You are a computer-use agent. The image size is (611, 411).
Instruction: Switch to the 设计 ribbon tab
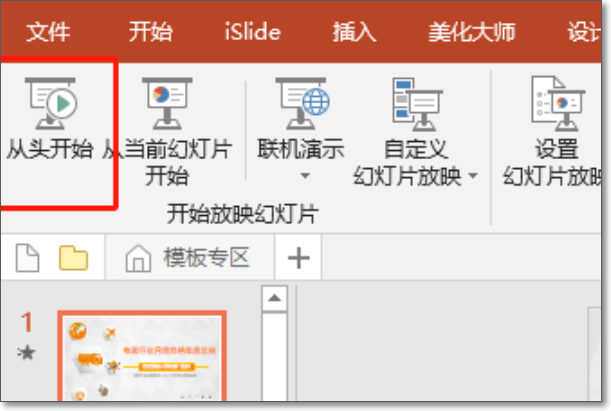(x=584, y=32)
